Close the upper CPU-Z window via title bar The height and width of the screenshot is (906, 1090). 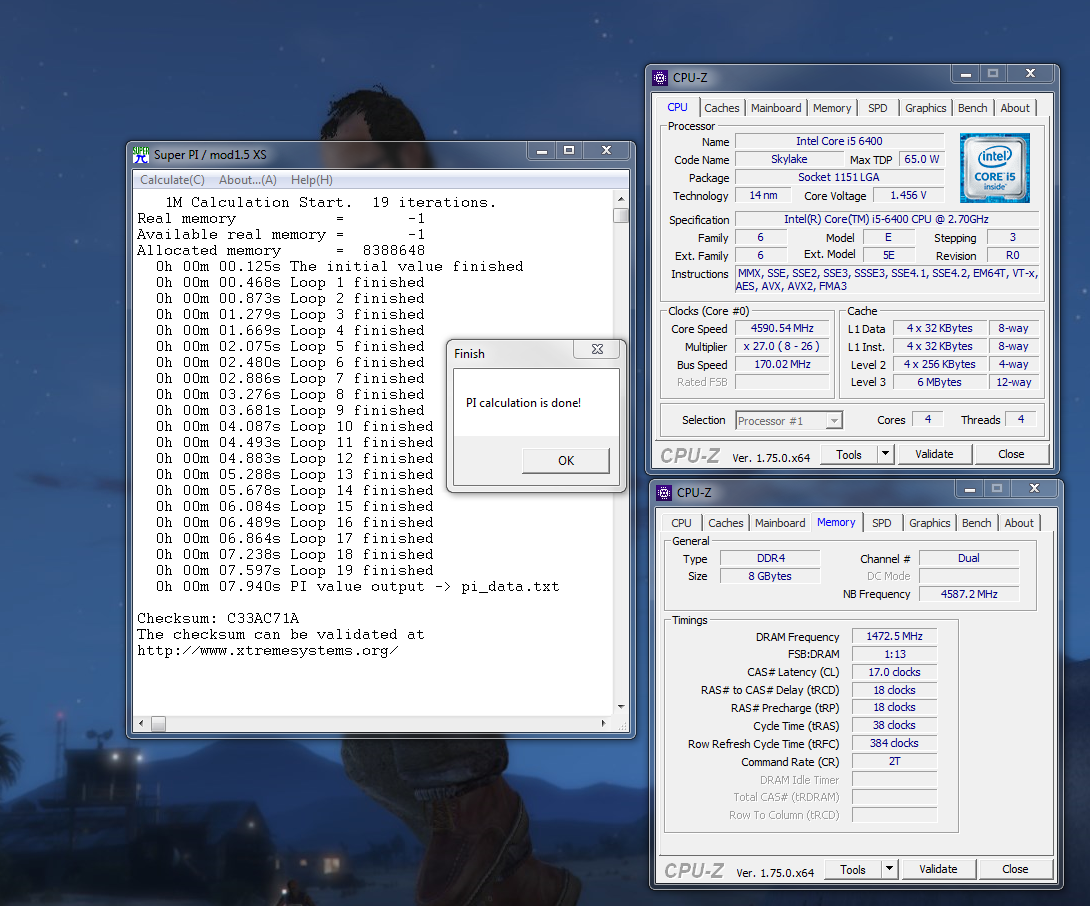[x=1030, y=74]
